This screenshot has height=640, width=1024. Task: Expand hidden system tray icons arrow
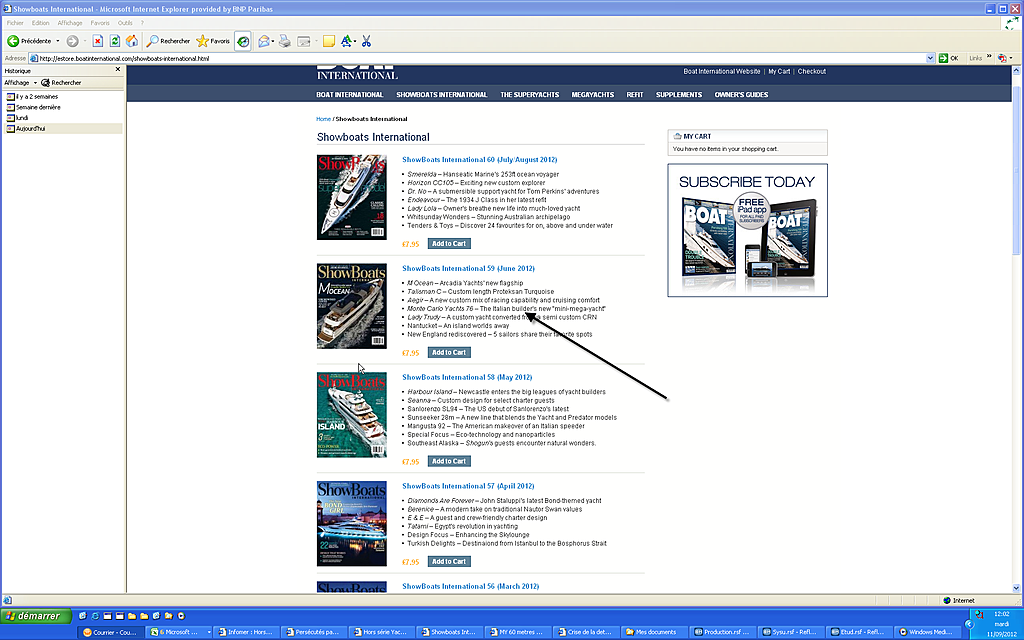[970, 624]
